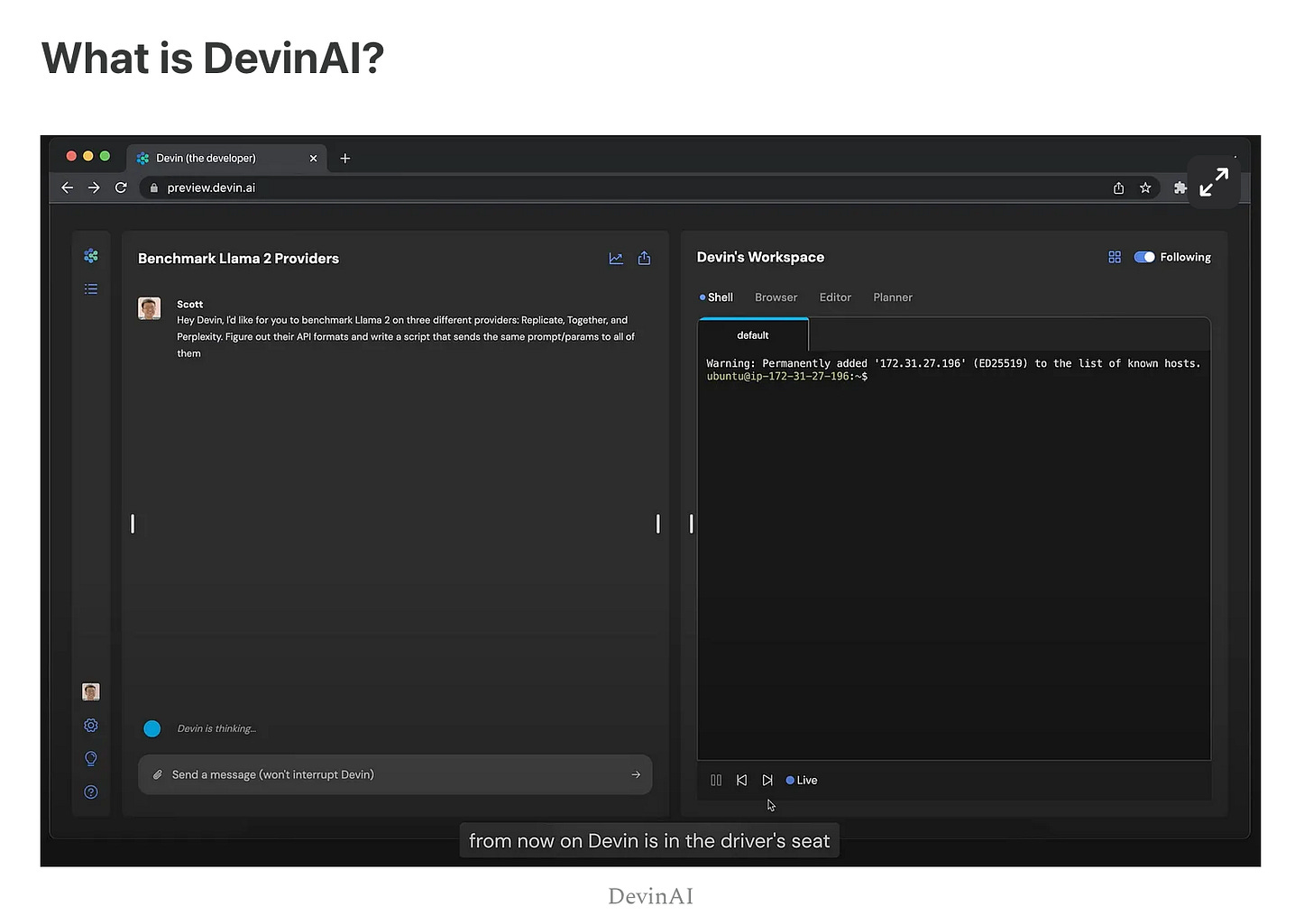Click the 'Benchmark Llama 2 Providers' title

pos(238,259)
